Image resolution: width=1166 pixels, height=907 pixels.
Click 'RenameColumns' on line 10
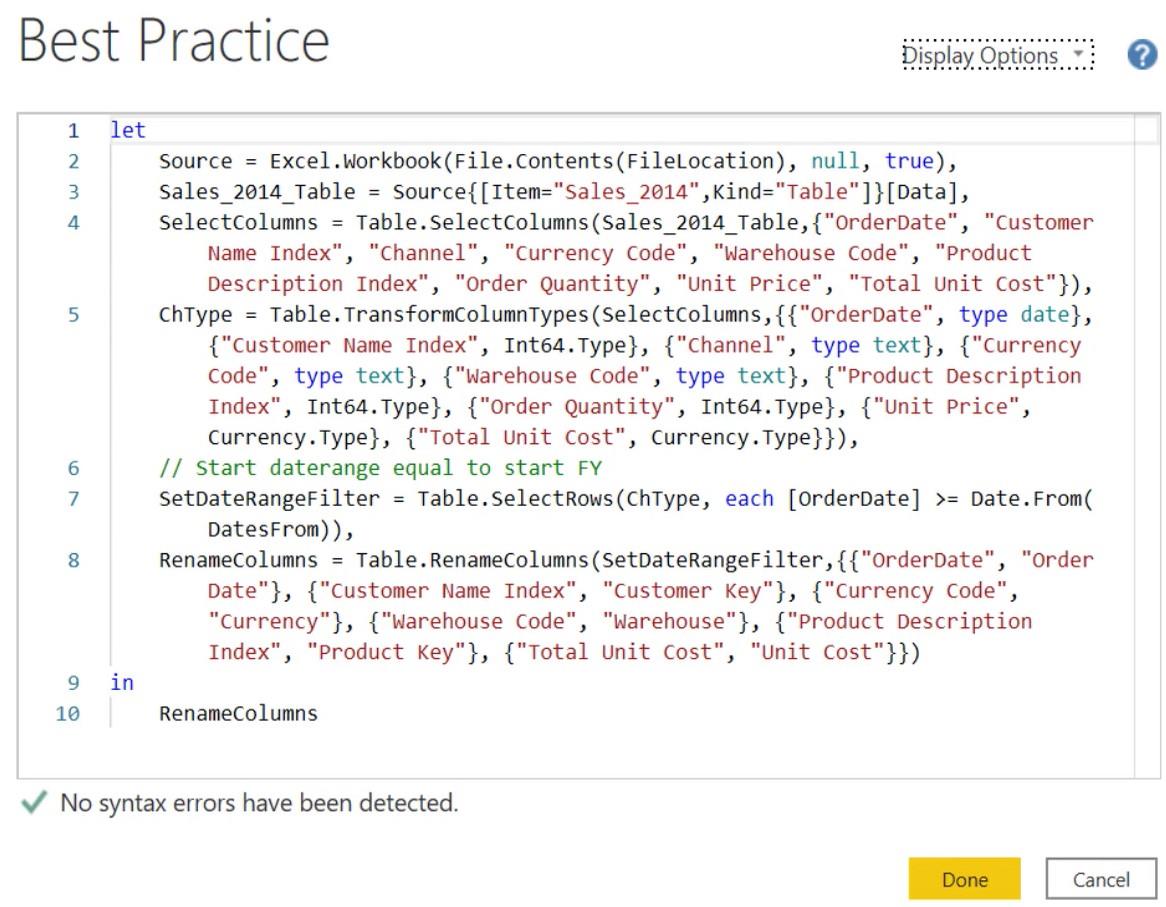coord(238,713)
